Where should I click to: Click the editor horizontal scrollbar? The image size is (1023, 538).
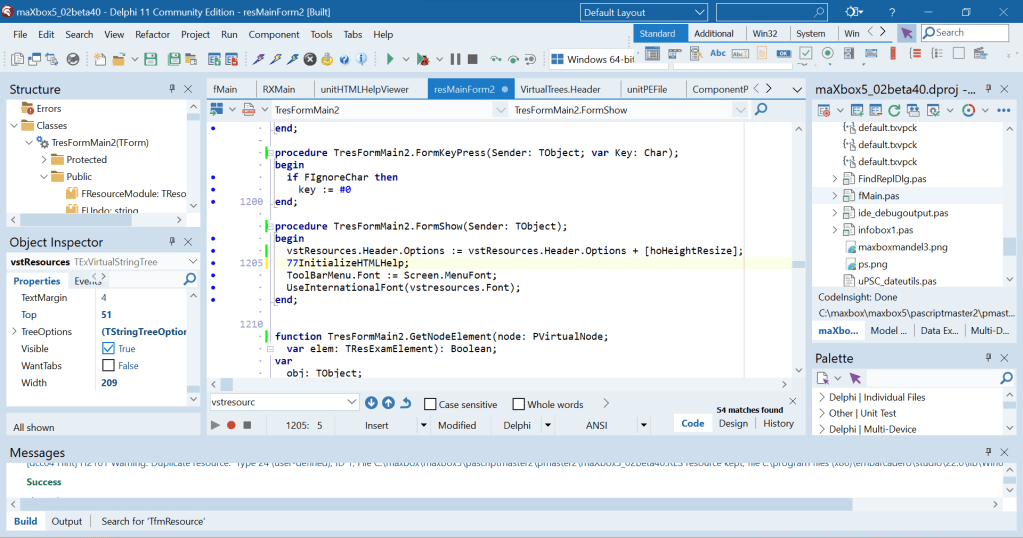pos(500,384)
